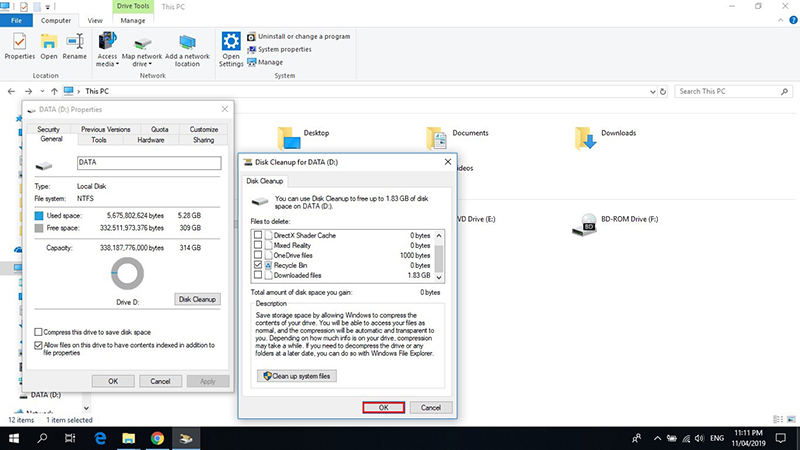Click the DATA drive name field

145,164
